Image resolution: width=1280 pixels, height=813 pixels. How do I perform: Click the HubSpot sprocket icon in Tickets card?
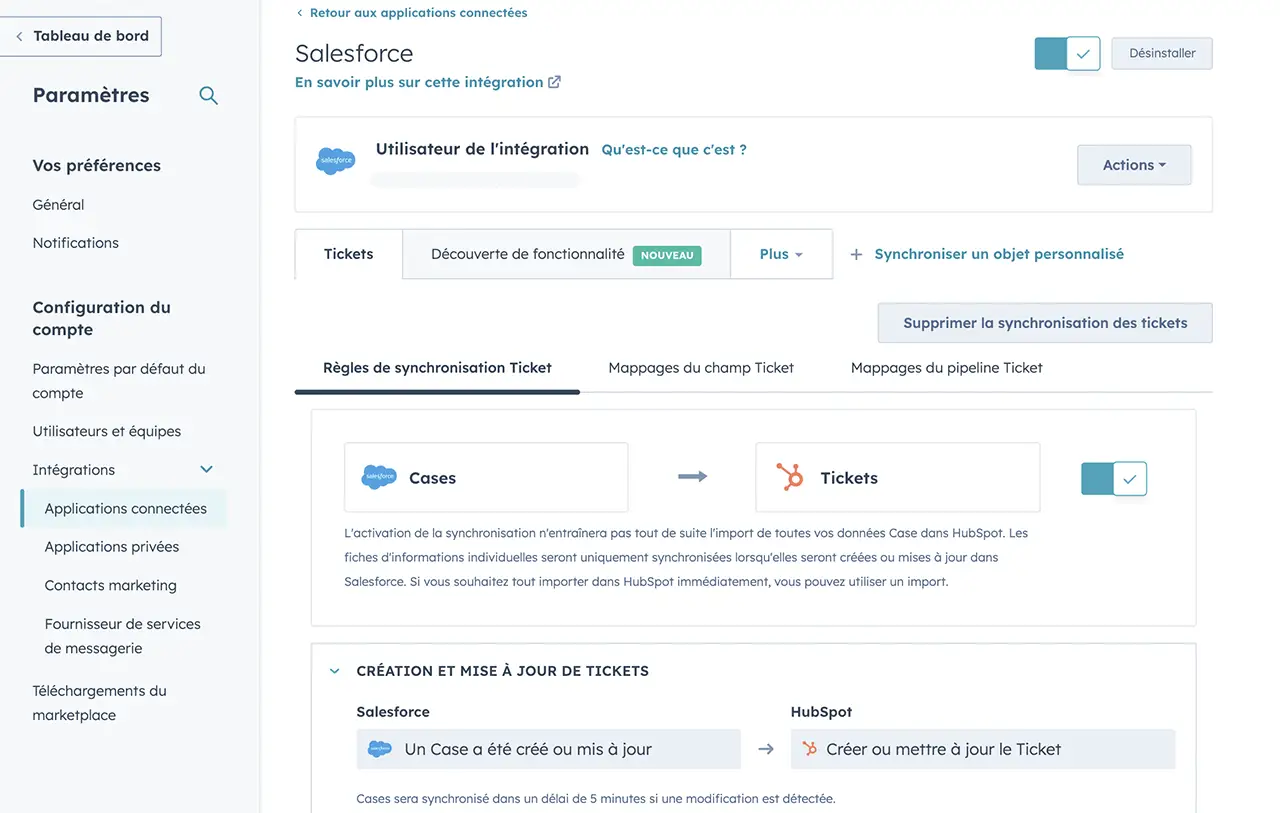[790, 477]
